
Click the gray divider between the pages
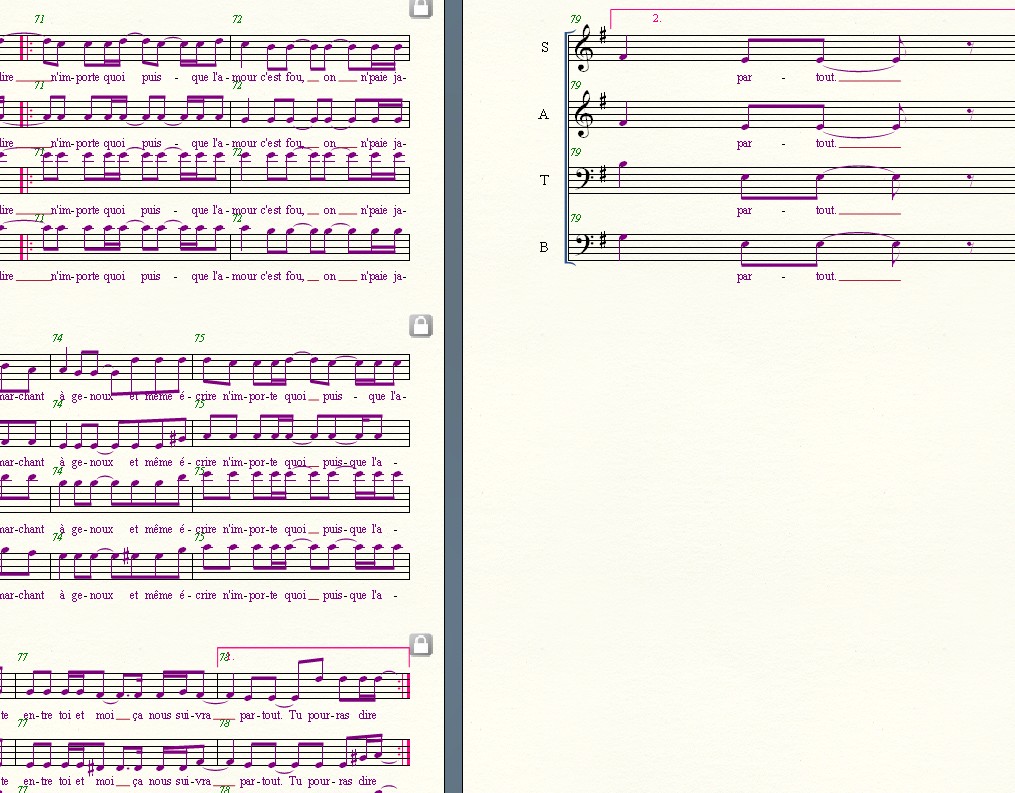pos(453,400)
